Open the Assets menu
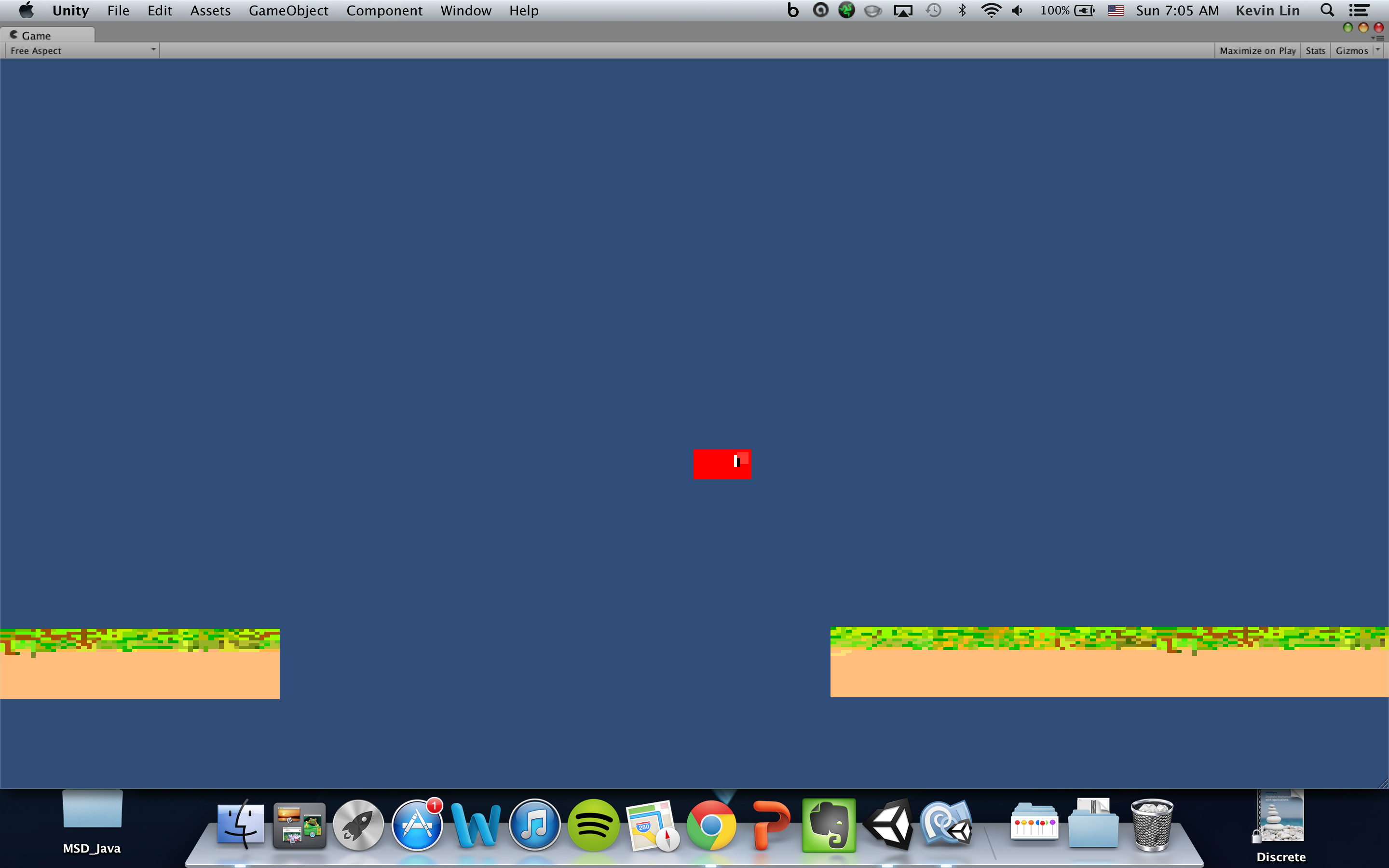Viewport: 1389px width, 868px height. click(210, 10)
